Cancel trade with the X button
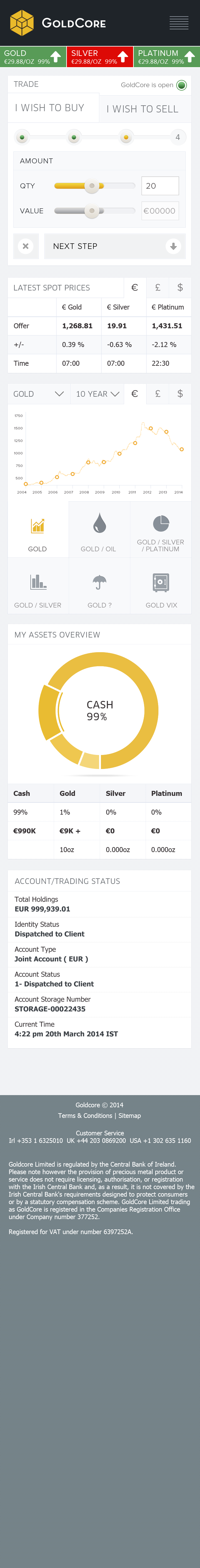This screenshot has height=1568, width=200. coord(26,246)
